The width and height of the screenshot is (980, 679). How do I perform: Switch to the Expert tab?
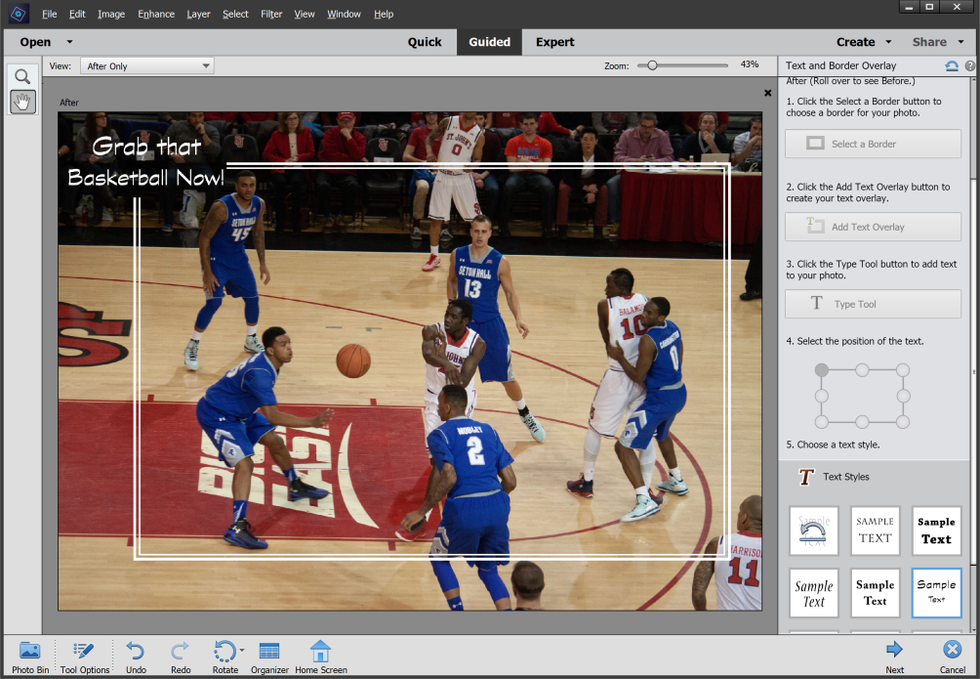click(555, 42)
